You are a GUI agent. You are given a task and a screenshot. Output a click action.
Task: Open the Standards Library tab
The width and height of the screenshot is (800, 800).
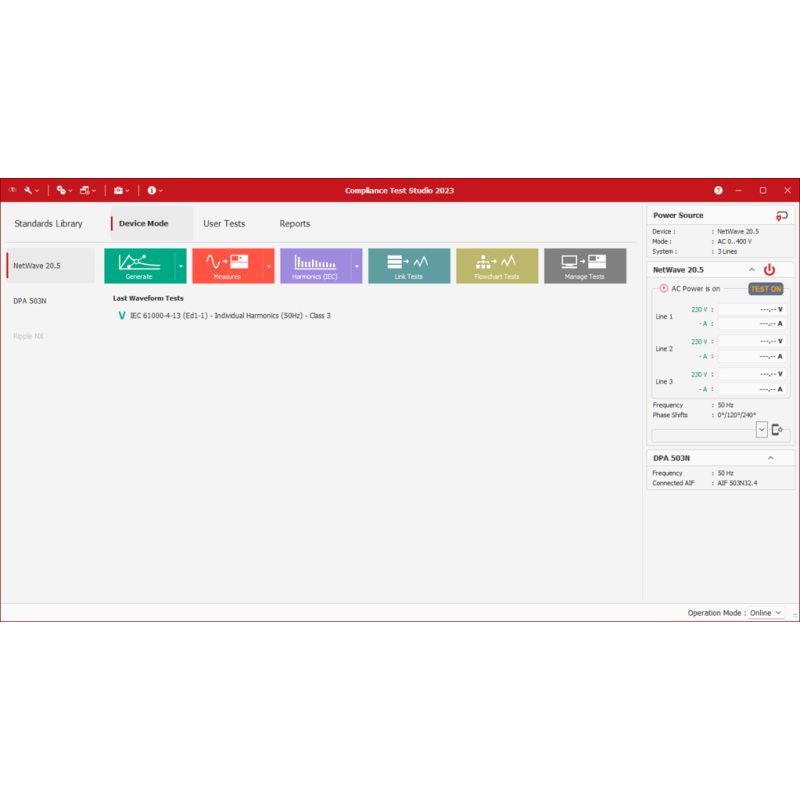[x=48, y=223]
